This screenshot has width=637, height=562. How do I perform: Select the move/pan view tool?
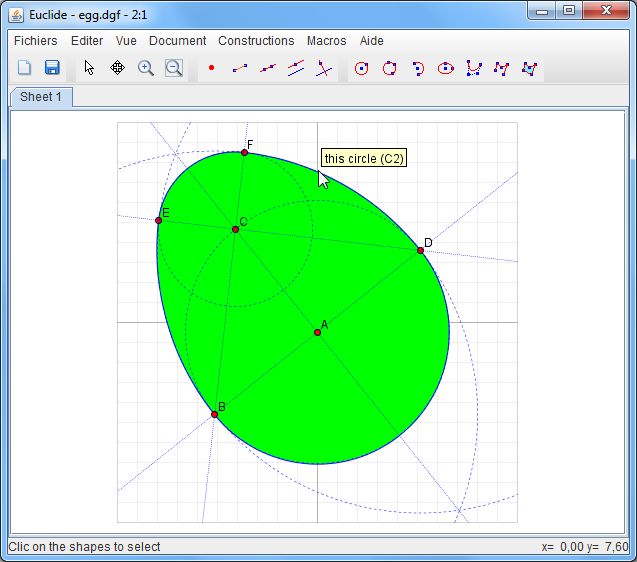click(x=117, y=68)
